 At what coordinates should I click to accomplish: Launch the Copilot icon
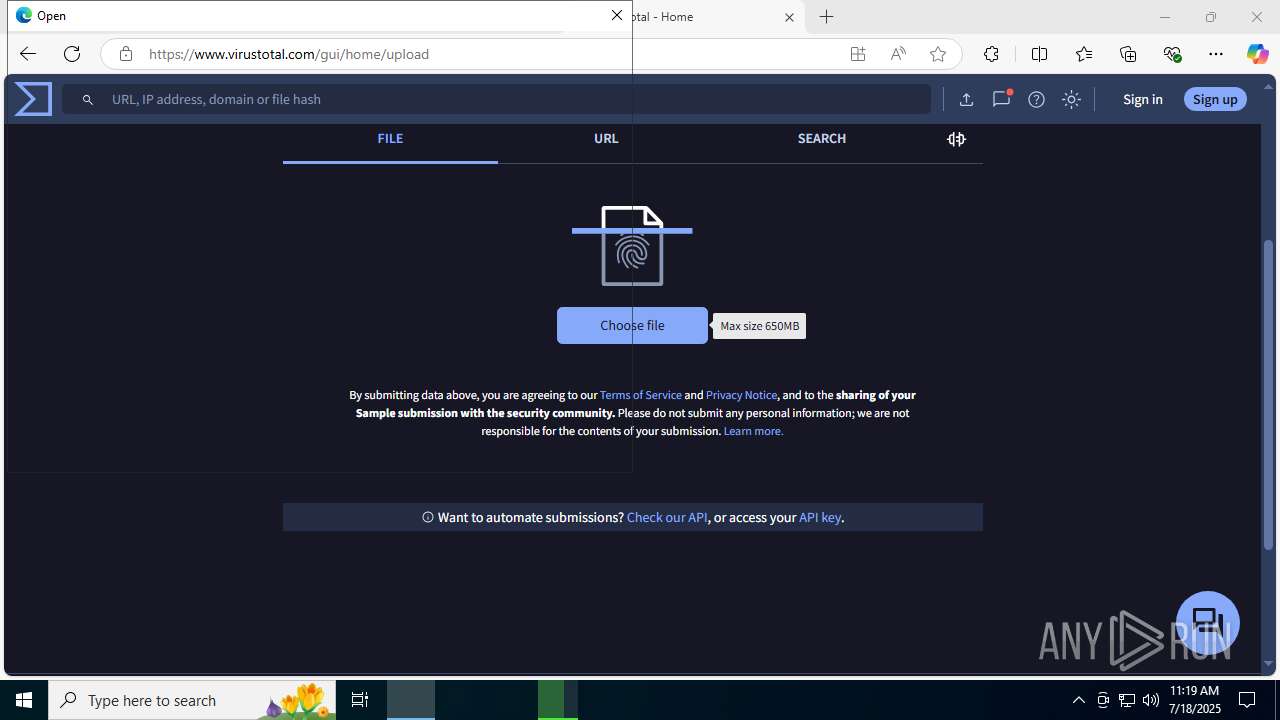[x=1257, y=54]
